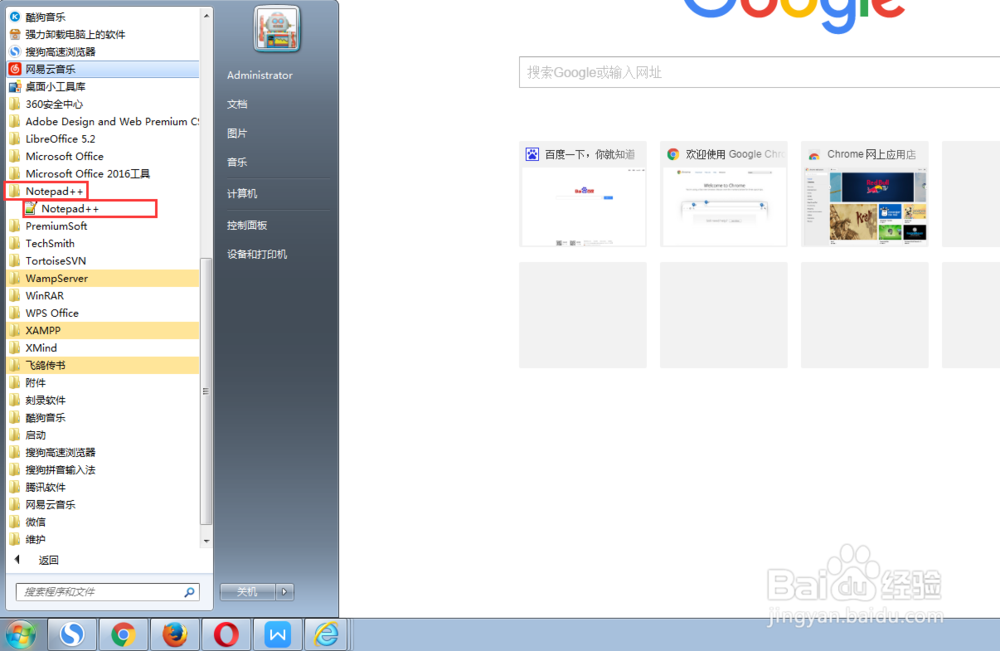
Task: Expand the TechSmith folder
Action: coord(102,244)
